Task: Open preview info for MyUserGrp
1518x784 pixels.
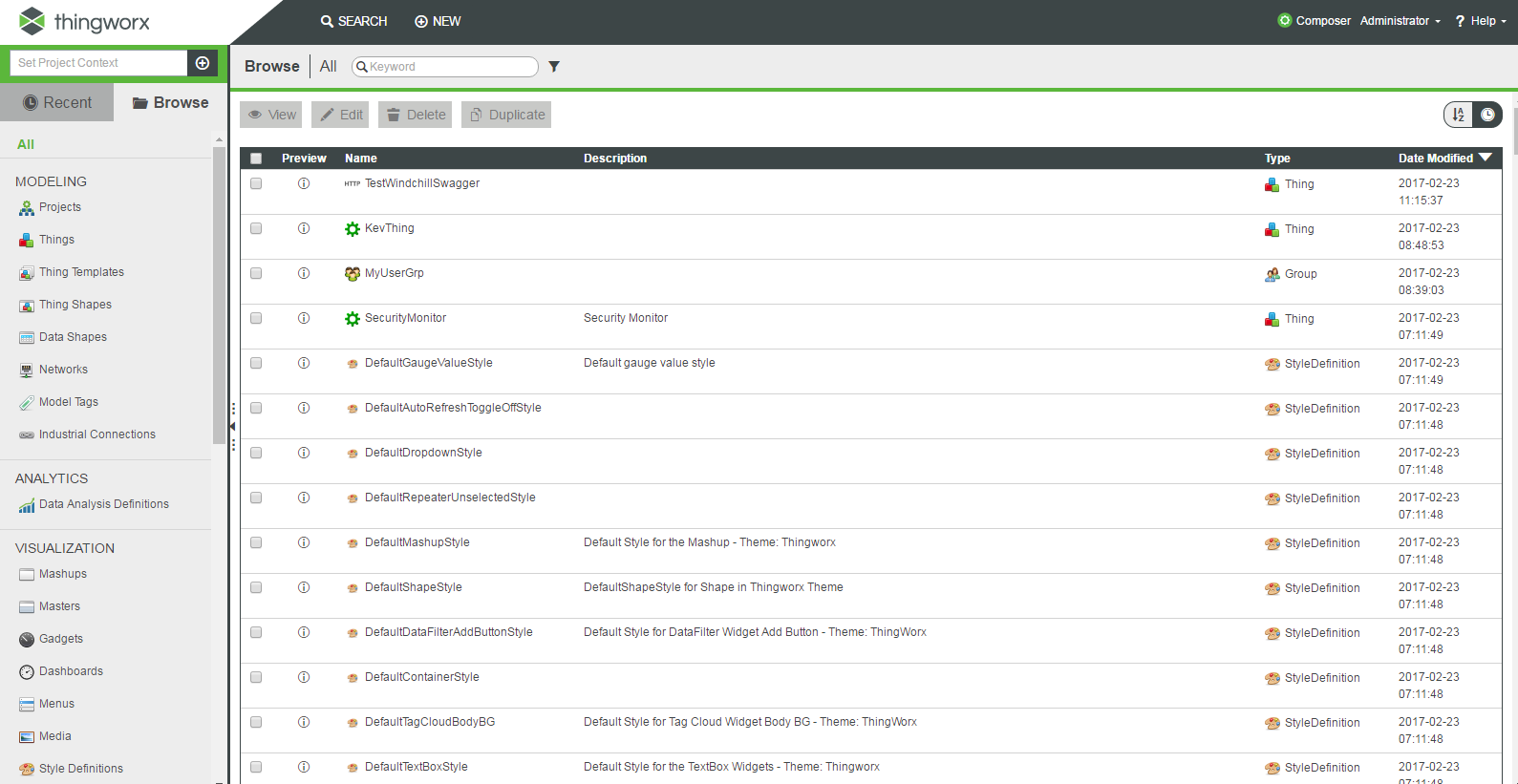Action: pos(304,273)
